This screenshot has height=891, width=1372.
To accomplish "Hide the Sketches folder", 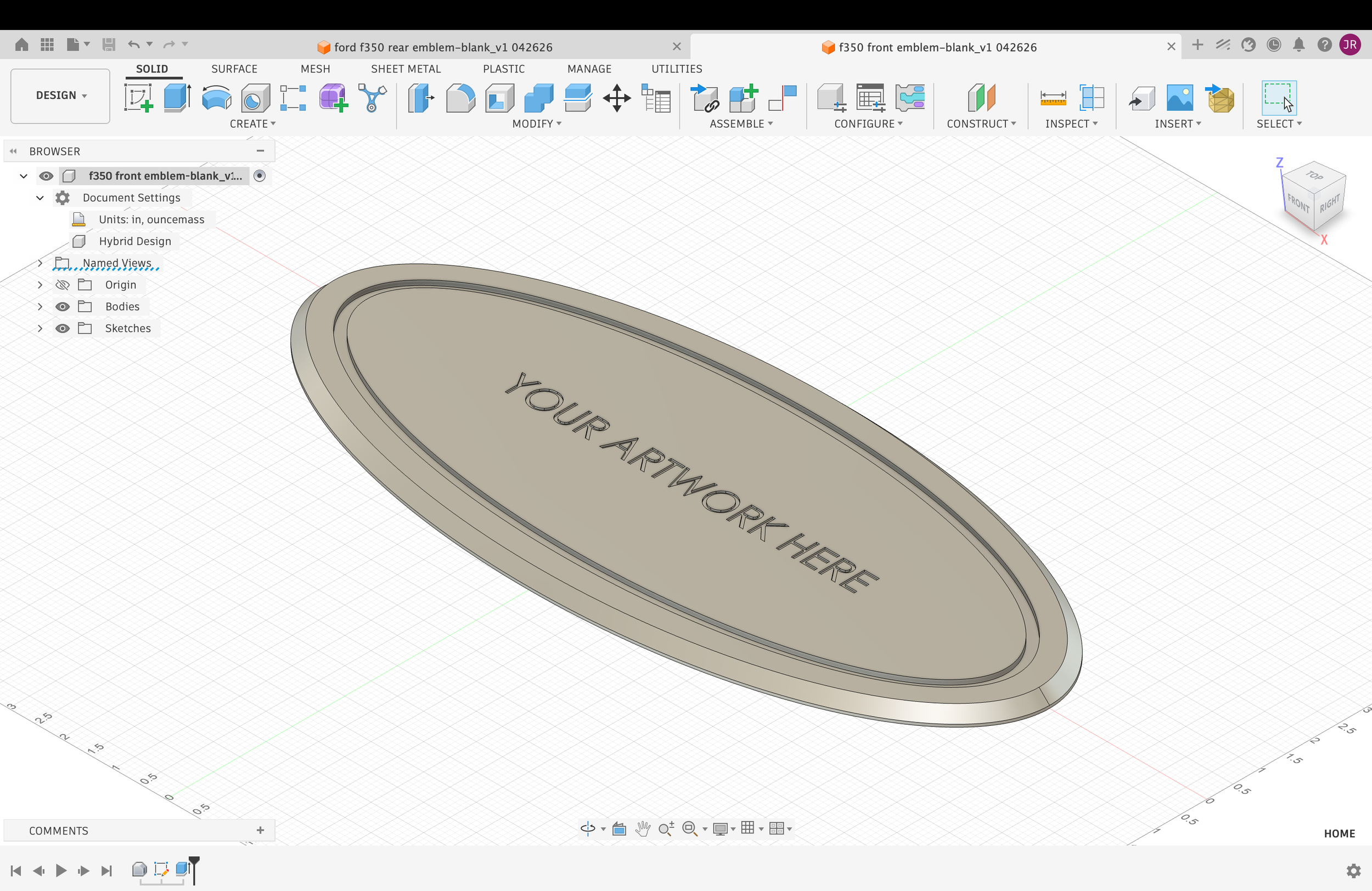I will click(x=62, y=329).
